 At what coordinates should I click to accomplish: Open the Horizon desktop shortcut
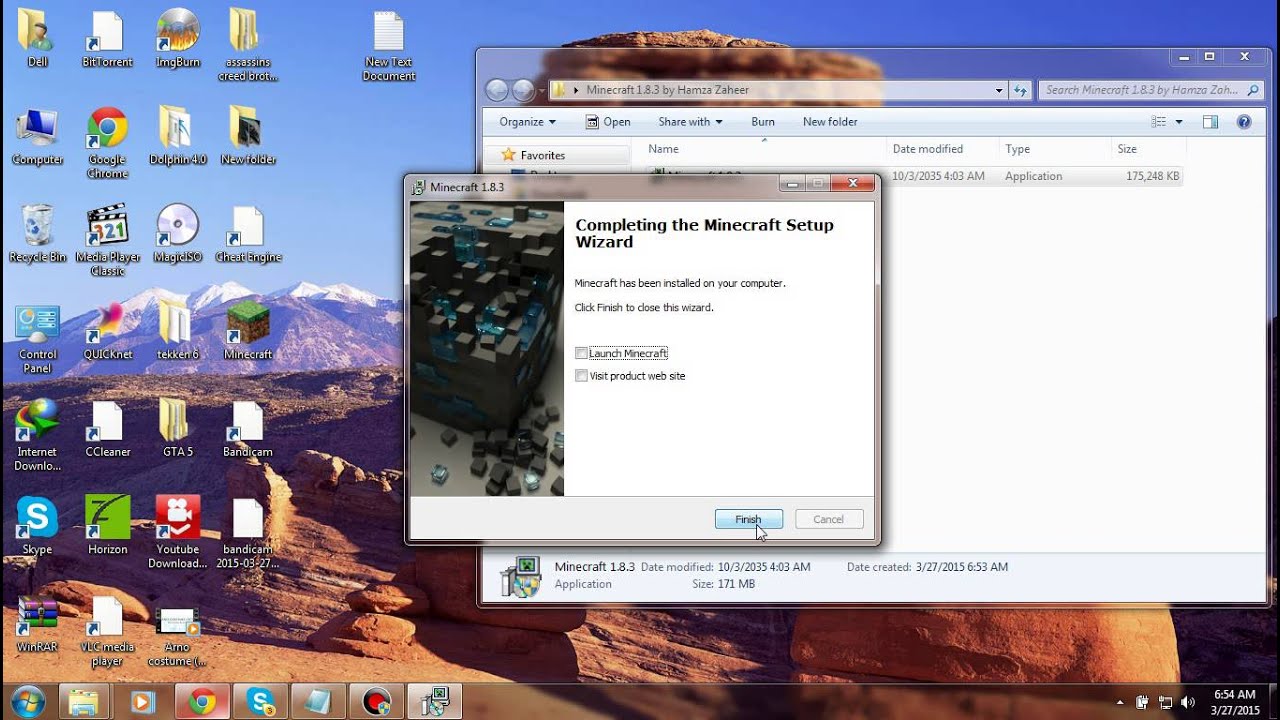(107, 526)
